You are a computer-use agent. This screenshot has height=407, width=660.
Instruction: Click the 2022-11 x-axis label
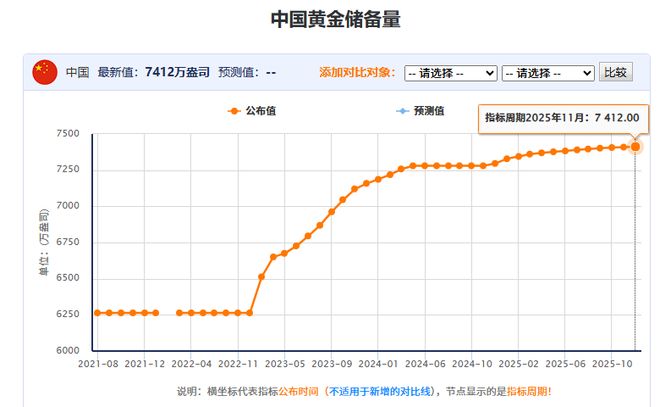click(238, 364)
